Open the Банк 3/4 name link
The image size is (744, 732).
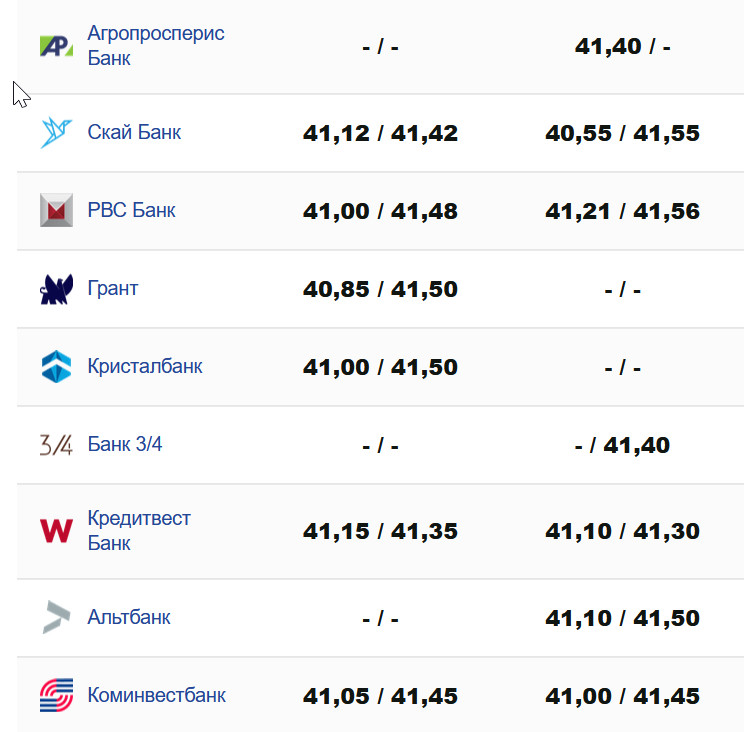(x=125, y=445)
